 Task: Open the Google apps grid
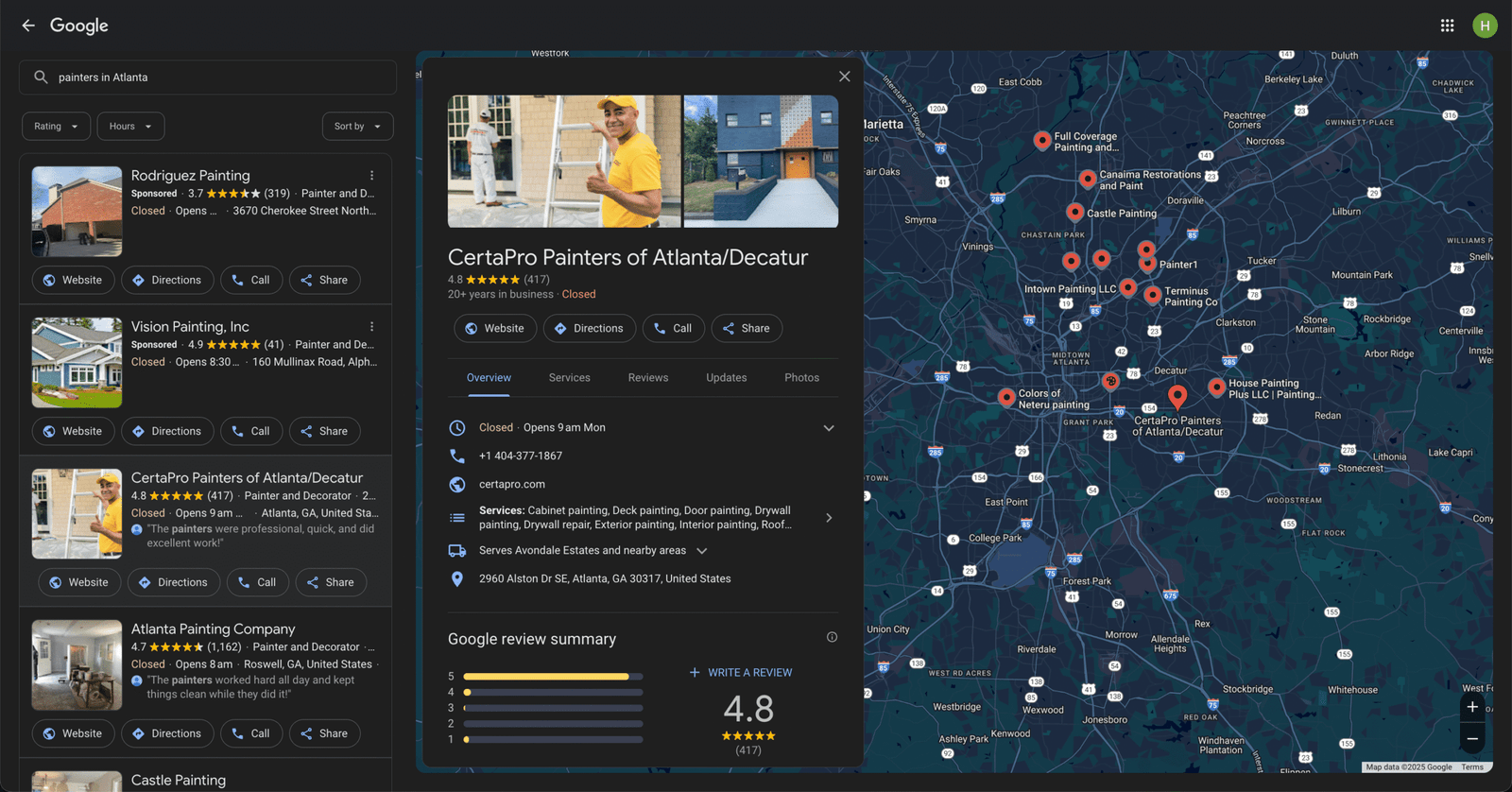click(1447, 26)
